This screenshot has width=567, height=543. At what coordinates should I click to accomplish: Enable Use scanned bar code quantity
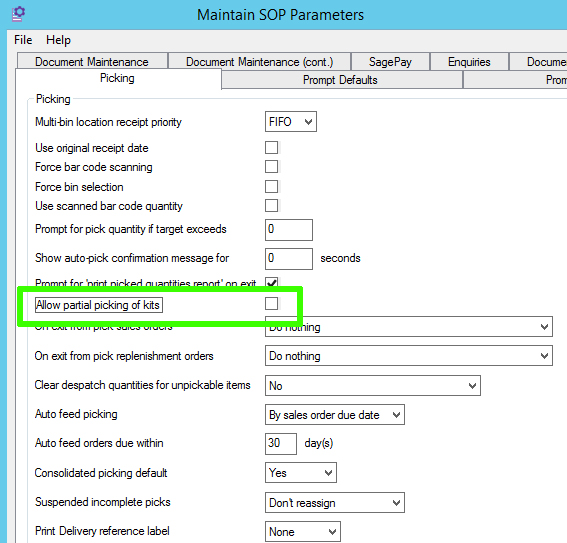[x=272, y=205]
